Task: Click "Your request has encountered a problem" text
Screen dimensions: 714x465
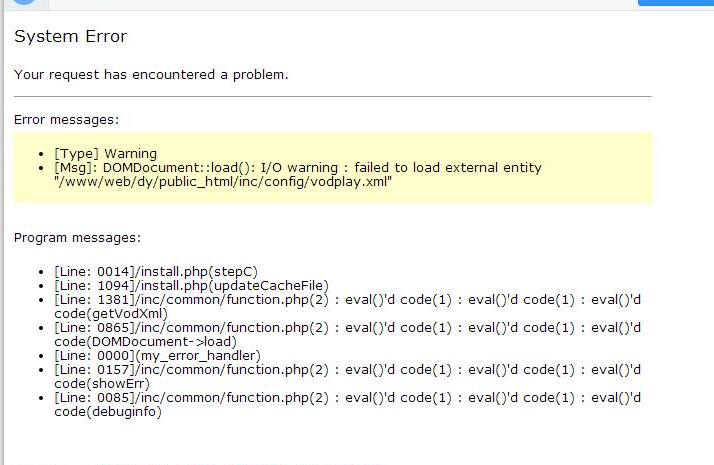Action: [x=151, y=74]
